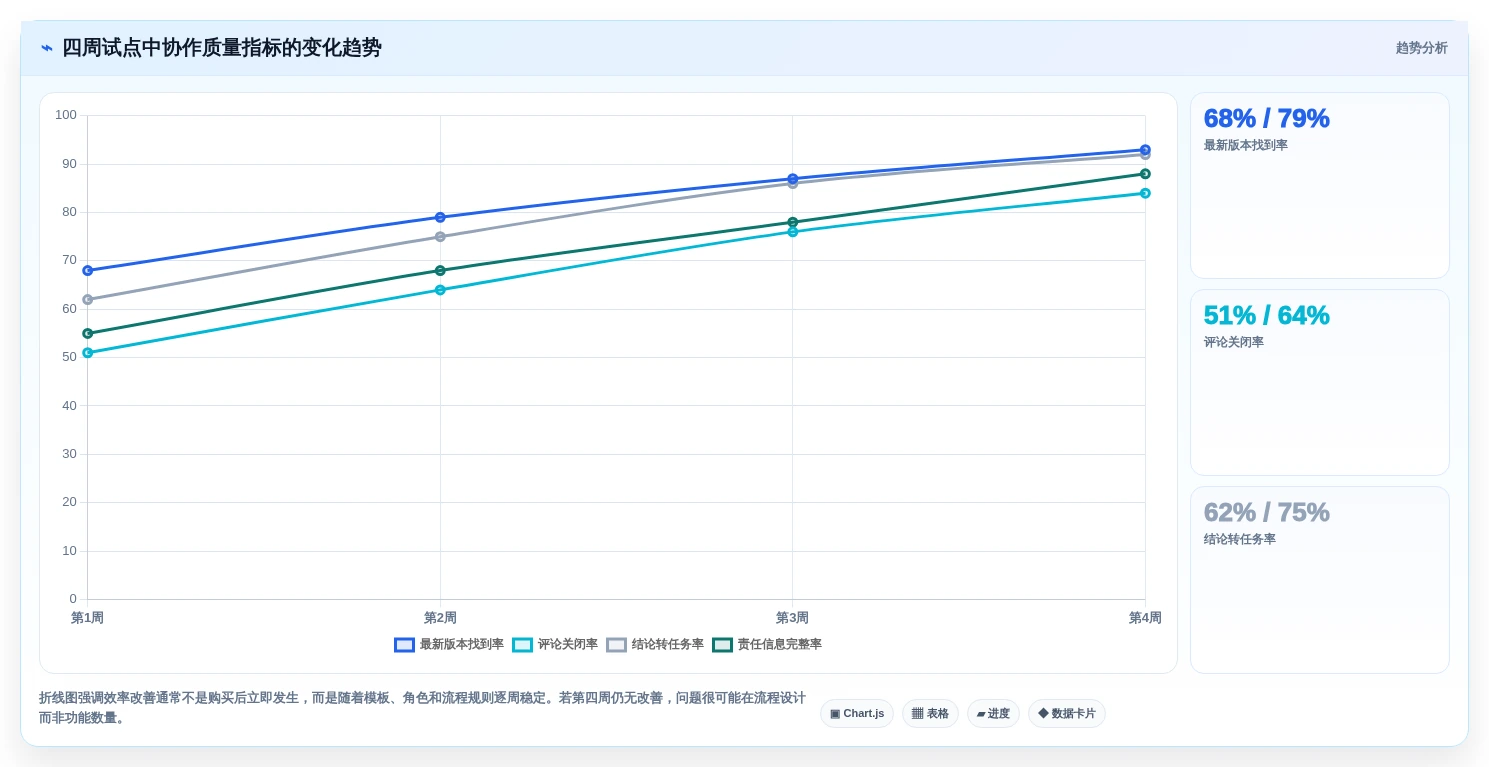This screenshot has height=767, width=1489.
Task: Click the chart title 四周试点中协作质量指标的变化趋势
Action: pos(221,48)
